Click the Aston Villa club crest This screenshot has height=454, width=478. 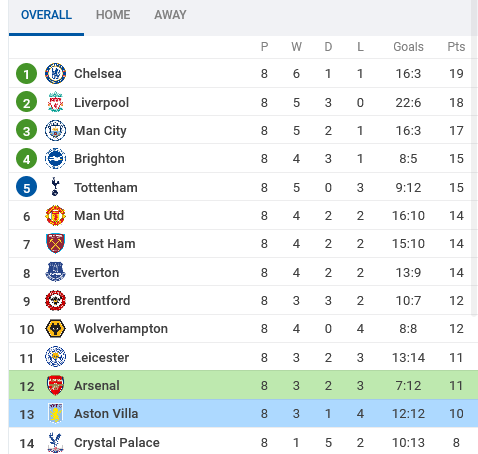click(55, 414)
